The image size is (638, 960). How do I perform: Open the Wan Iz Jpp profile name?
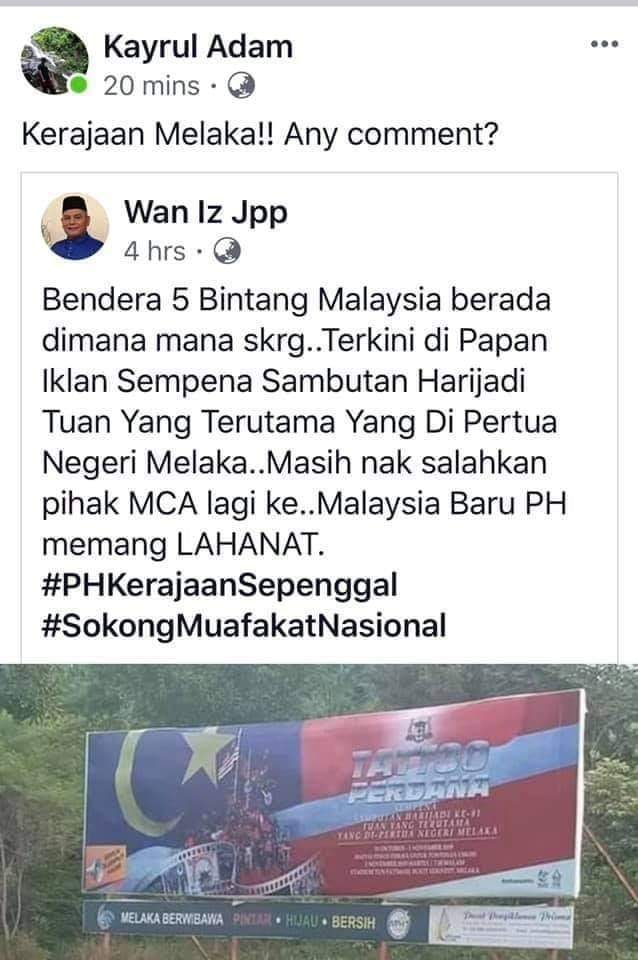click(206, 212)
